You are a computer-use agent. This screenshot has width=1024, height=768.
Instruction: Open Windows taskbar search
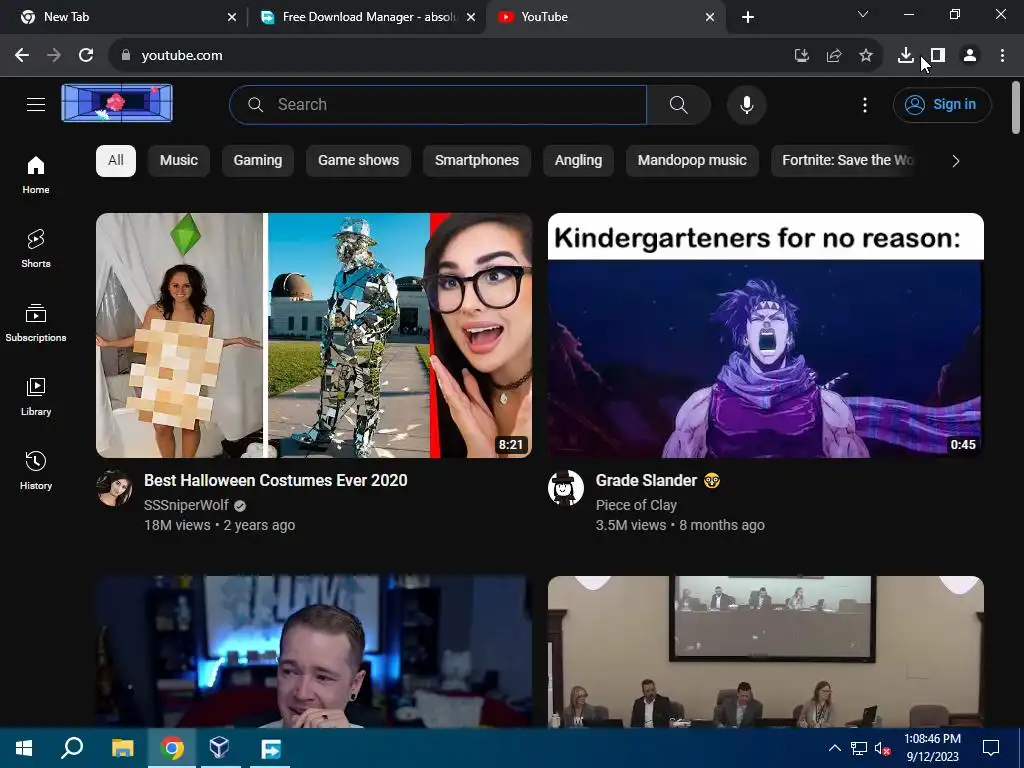[72, 748]
